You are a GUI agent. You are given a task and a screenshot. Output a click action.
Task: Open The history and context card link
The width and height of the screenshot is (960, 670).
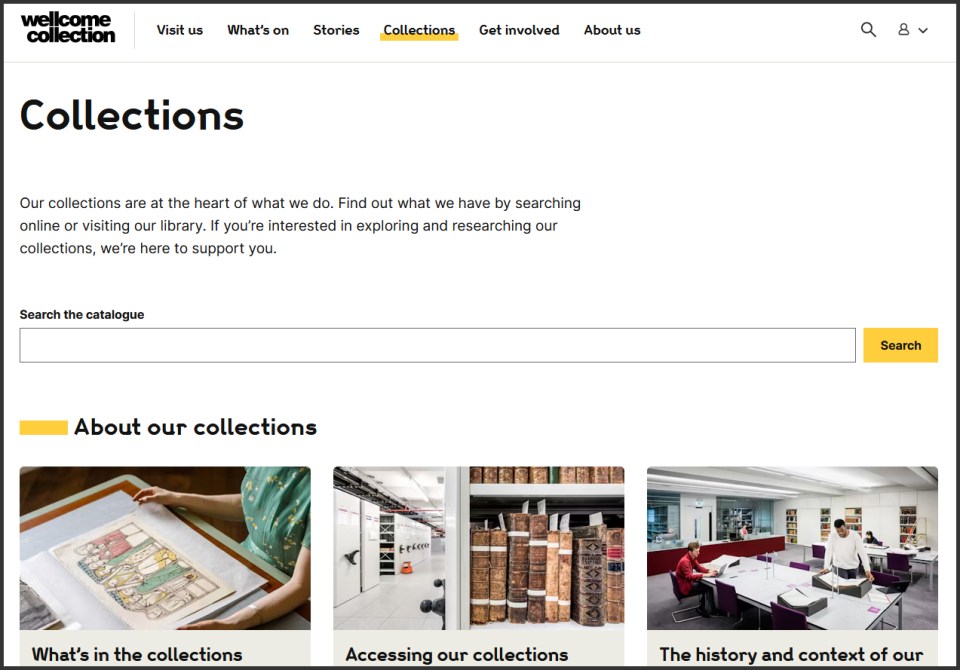791,654
